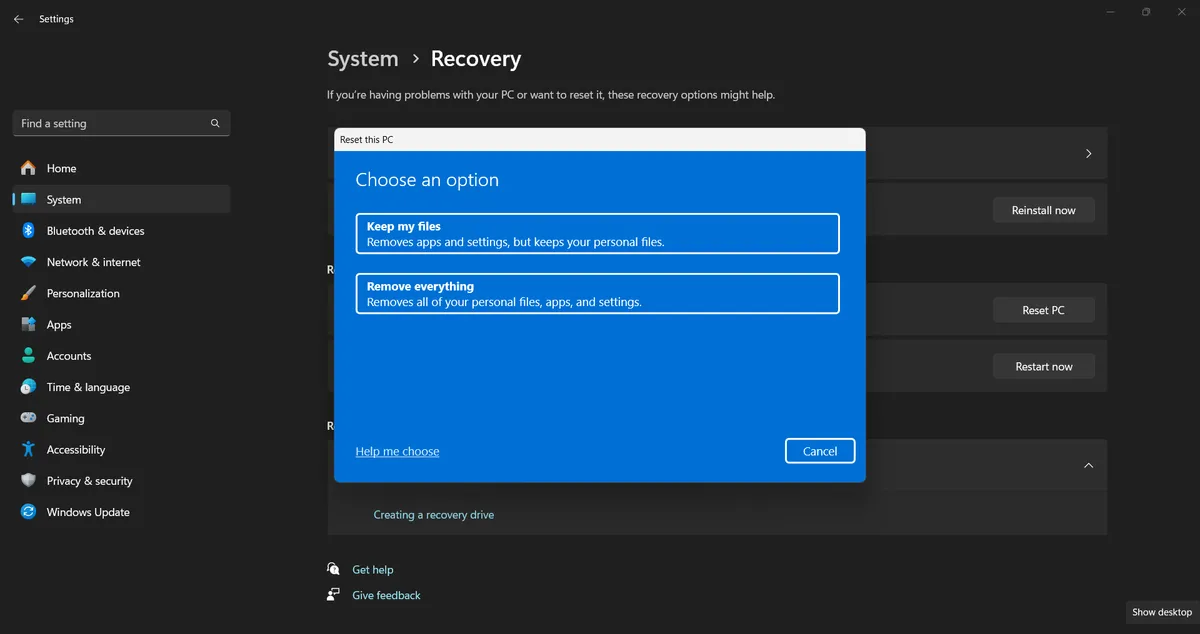Open the Accounts settings page
This screenshot has height=634, width=1200.
[x=121, y=356]
